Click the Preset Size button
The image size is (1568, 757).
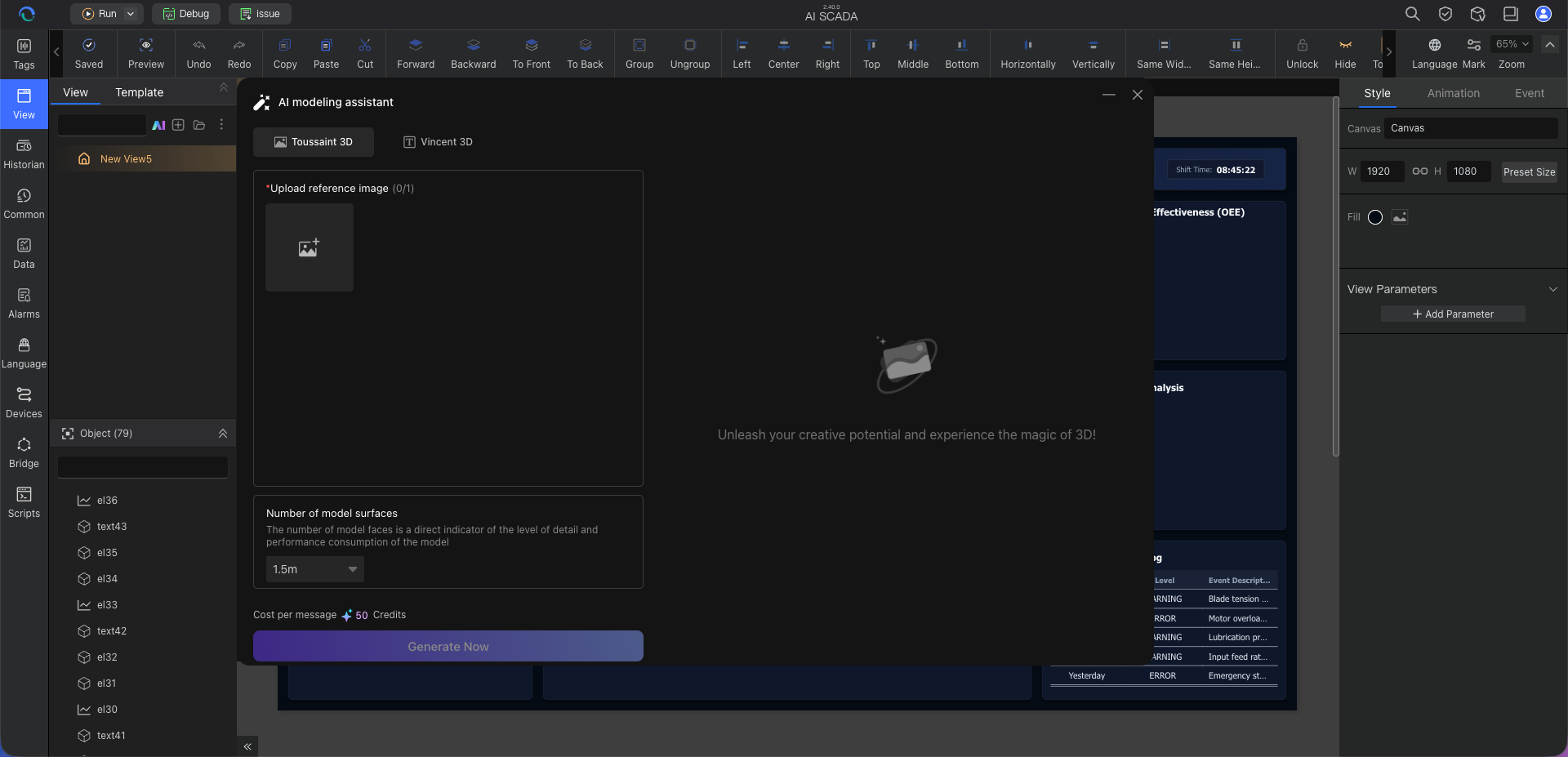pos(1529,171)
